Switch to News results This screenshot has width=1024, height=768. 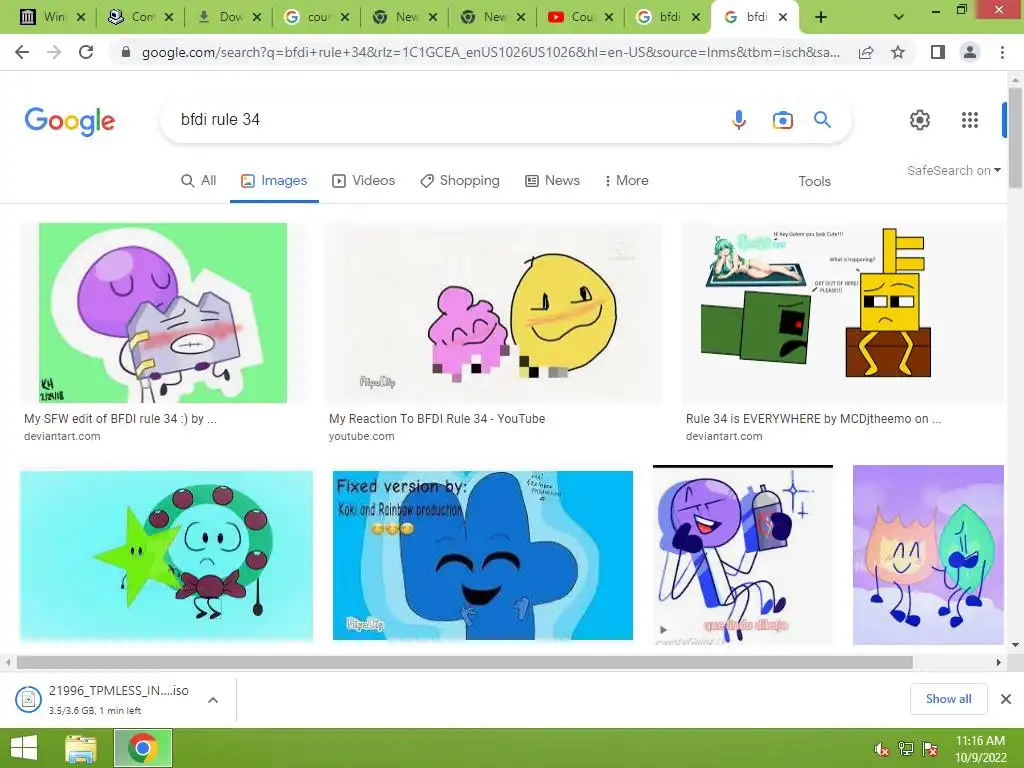pos(552,180)
